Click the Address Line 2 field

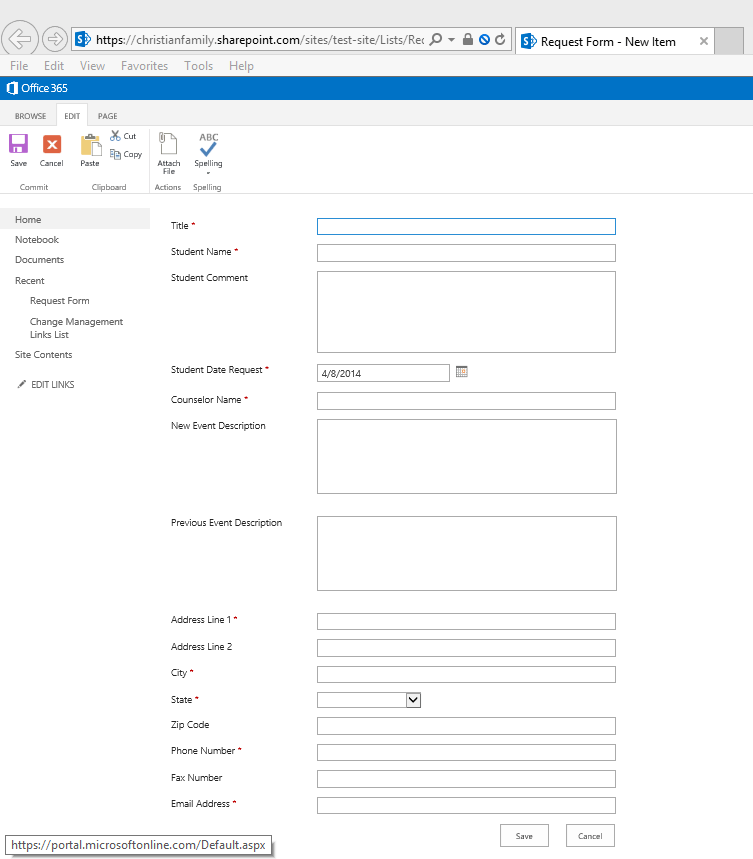click(x=466, y=648)
